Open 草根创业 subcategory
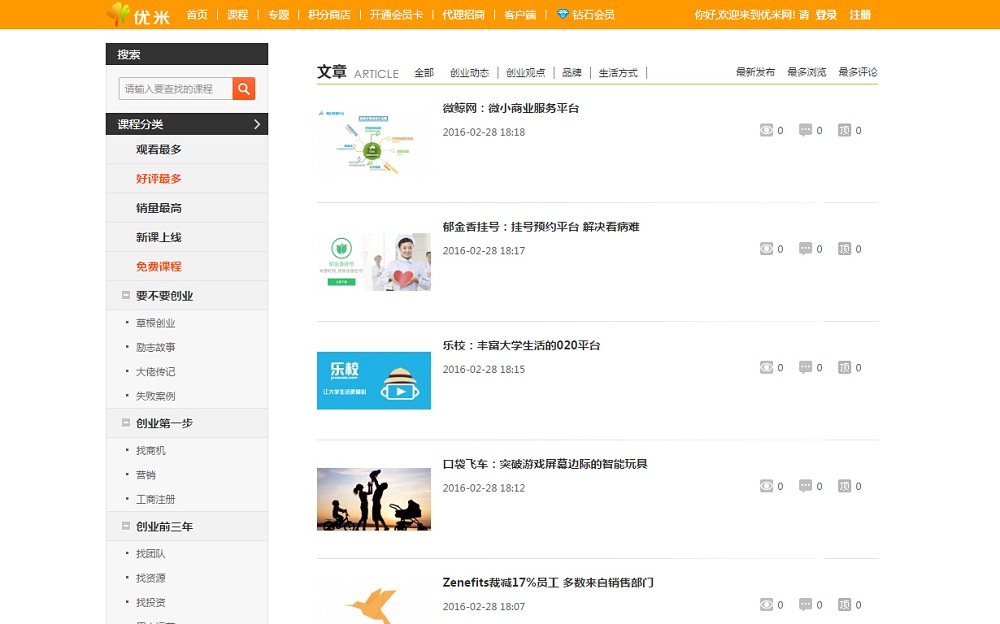This screenshot has height=624, width=1000. tap(156, 323)
